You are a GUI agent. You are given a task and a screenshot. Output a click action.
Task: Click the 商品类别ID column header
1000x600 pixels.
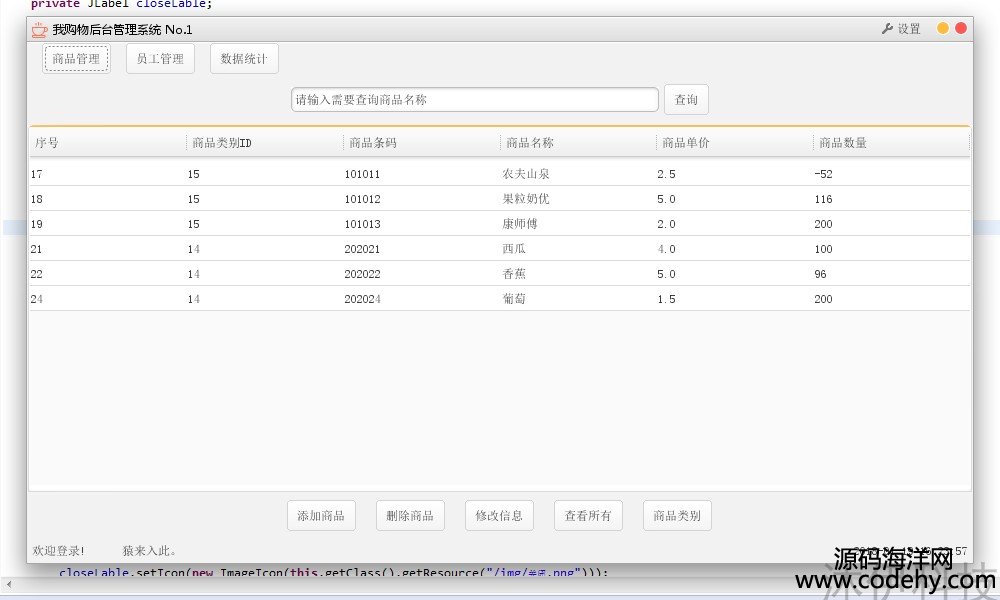(265, 143)
